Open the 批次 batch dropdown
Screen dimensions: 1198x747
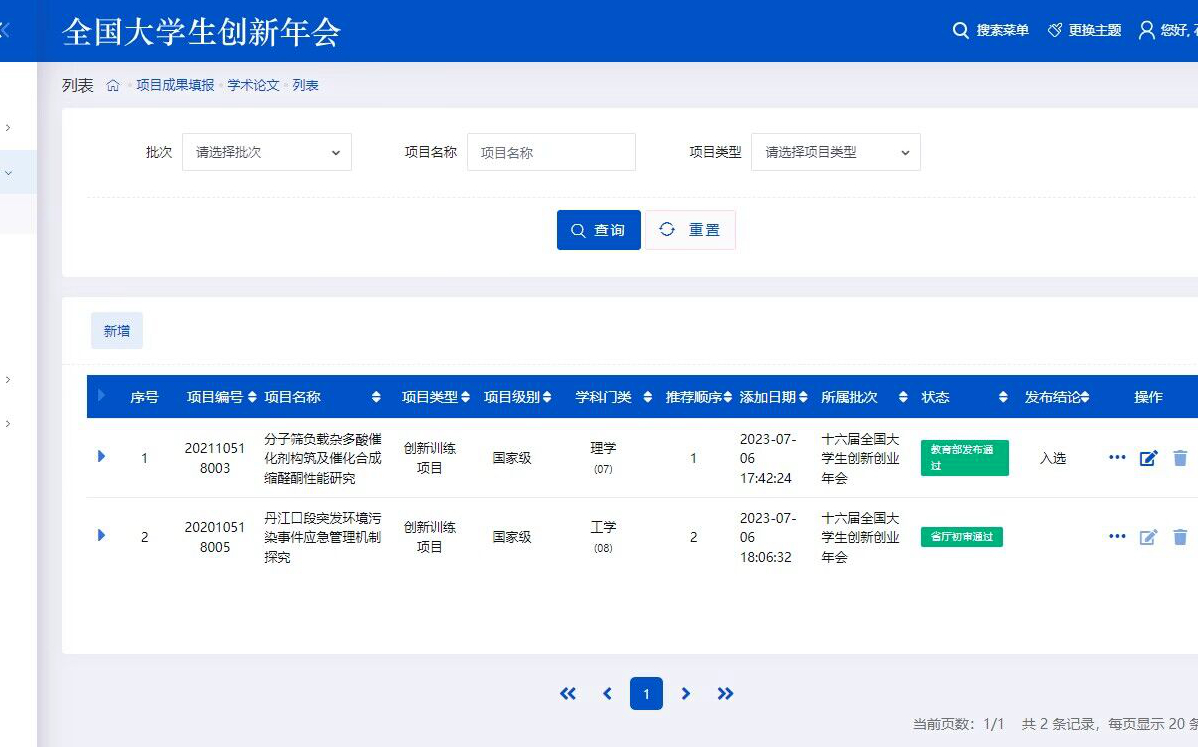267,152
